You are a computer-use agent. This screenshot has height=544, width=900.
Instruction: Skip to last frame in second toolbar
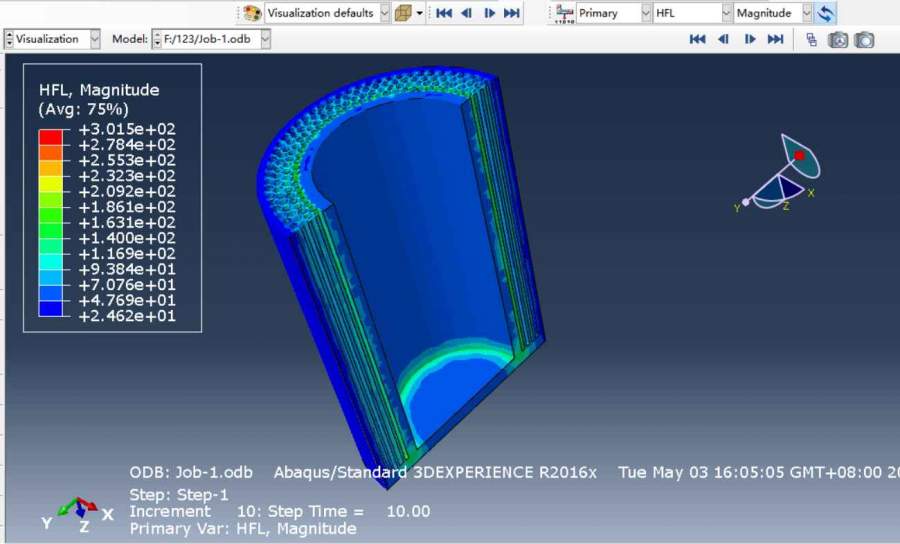(x=775, y=39)
